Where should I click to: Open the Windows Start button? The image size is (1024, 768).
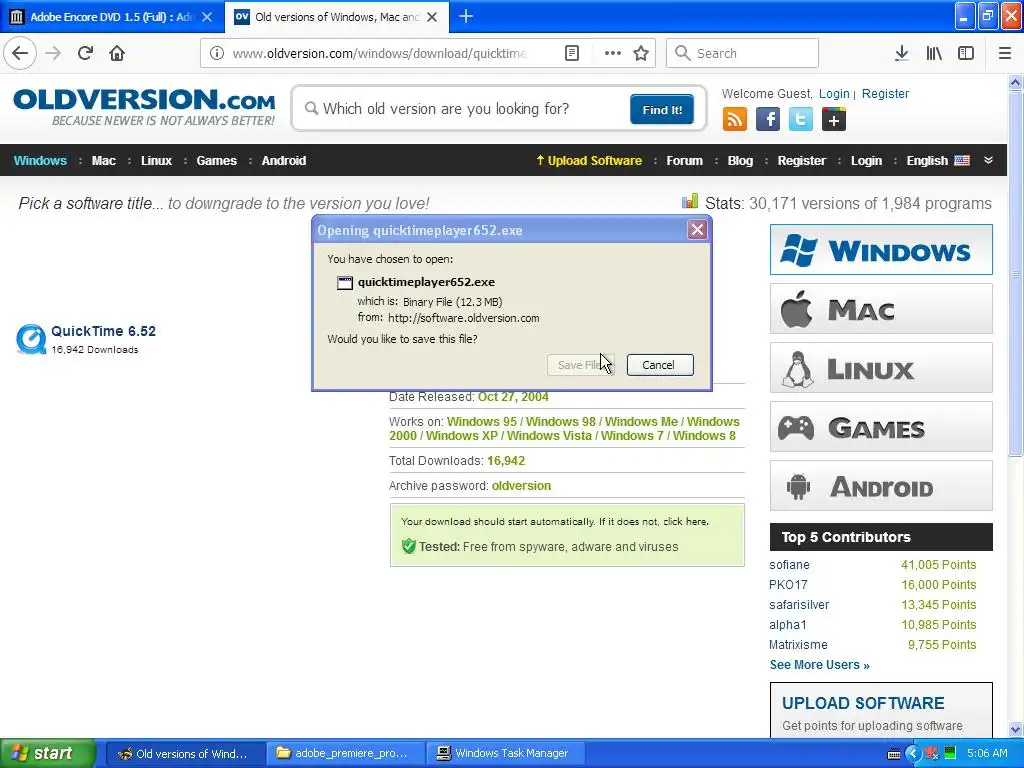tap(47, 753)
